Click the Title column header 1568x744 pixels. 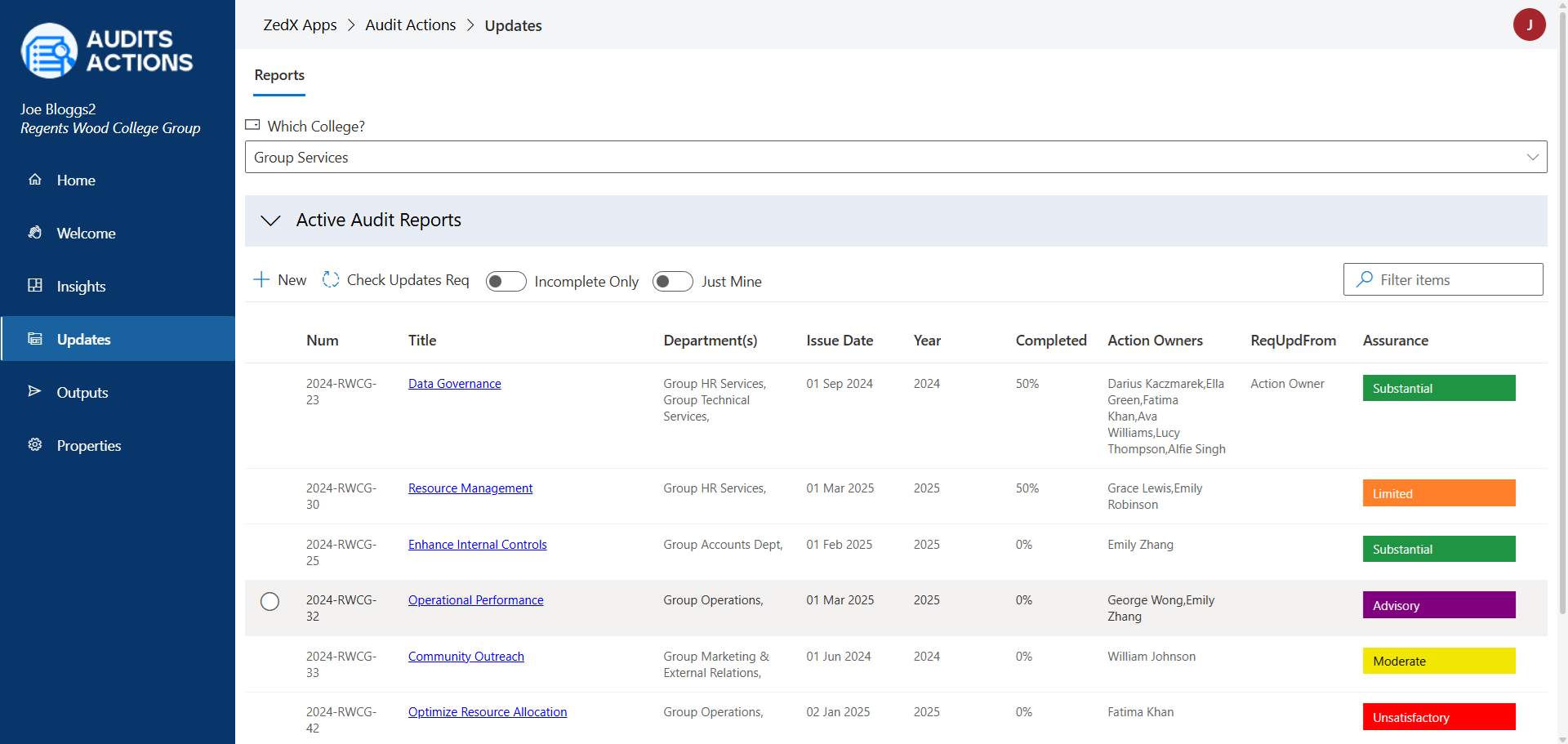422,341
